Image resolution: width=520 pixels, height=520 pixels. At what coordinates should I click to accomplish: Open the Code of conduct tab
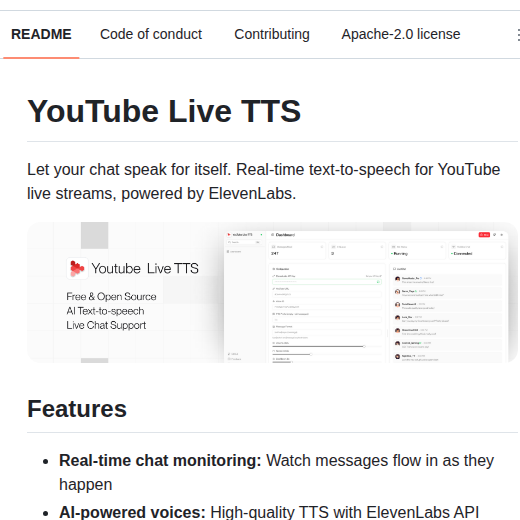(151, 34)
